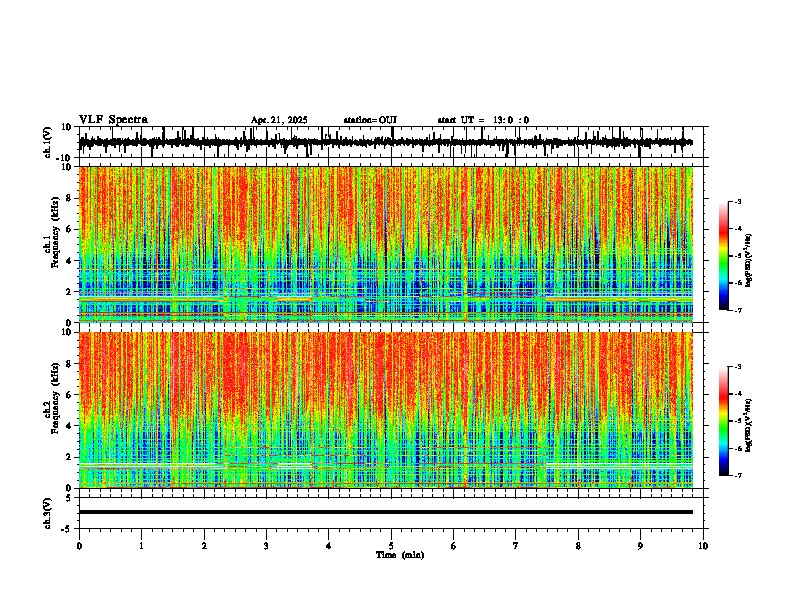The width and height of the screenshot is (792, 612).
Task: Click the "8" kHz tick on ch.2 spectrogram axis
Action: coord(70,364)
